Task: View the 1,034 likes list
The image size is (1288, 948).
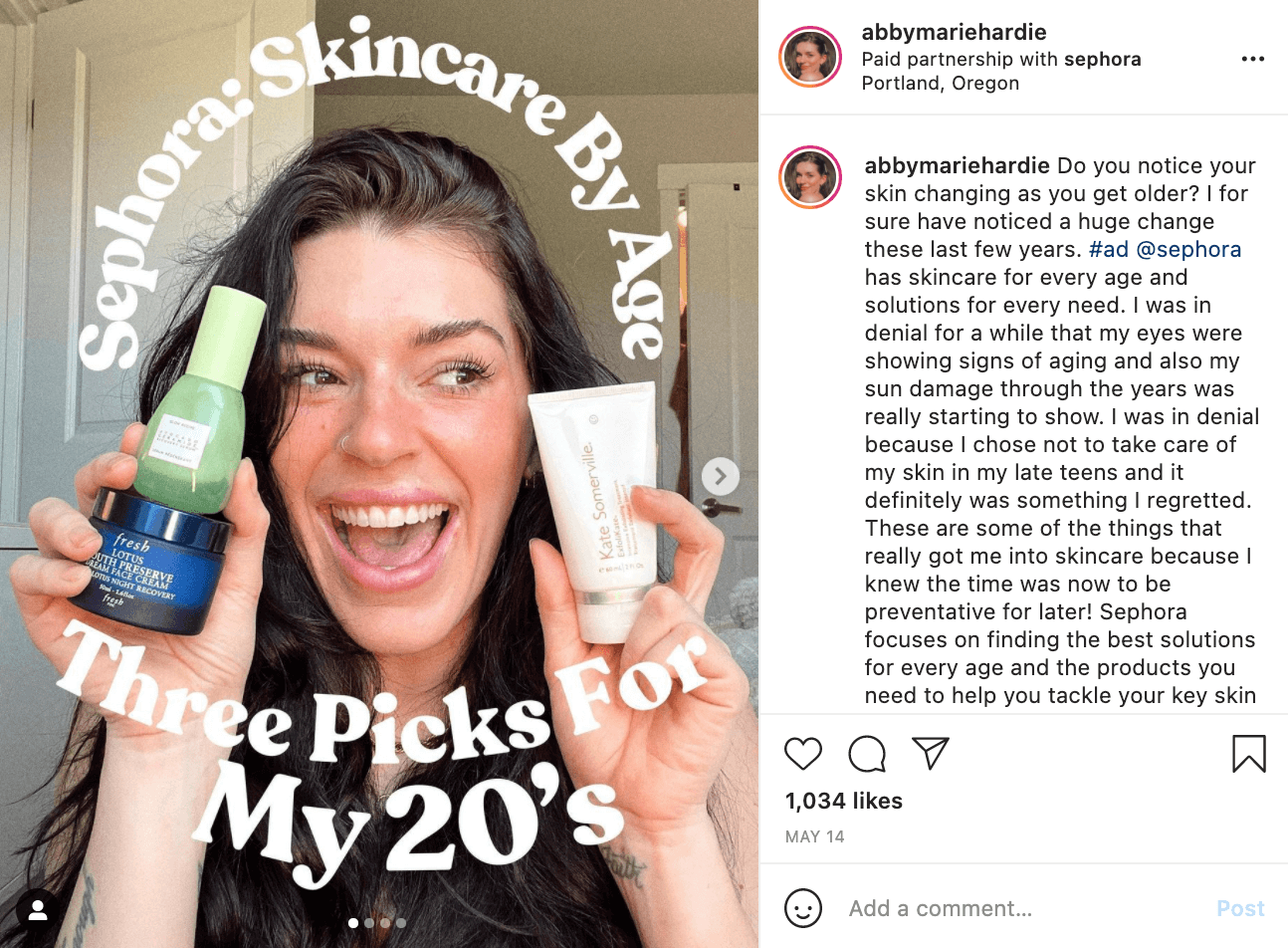Action: 844,801
